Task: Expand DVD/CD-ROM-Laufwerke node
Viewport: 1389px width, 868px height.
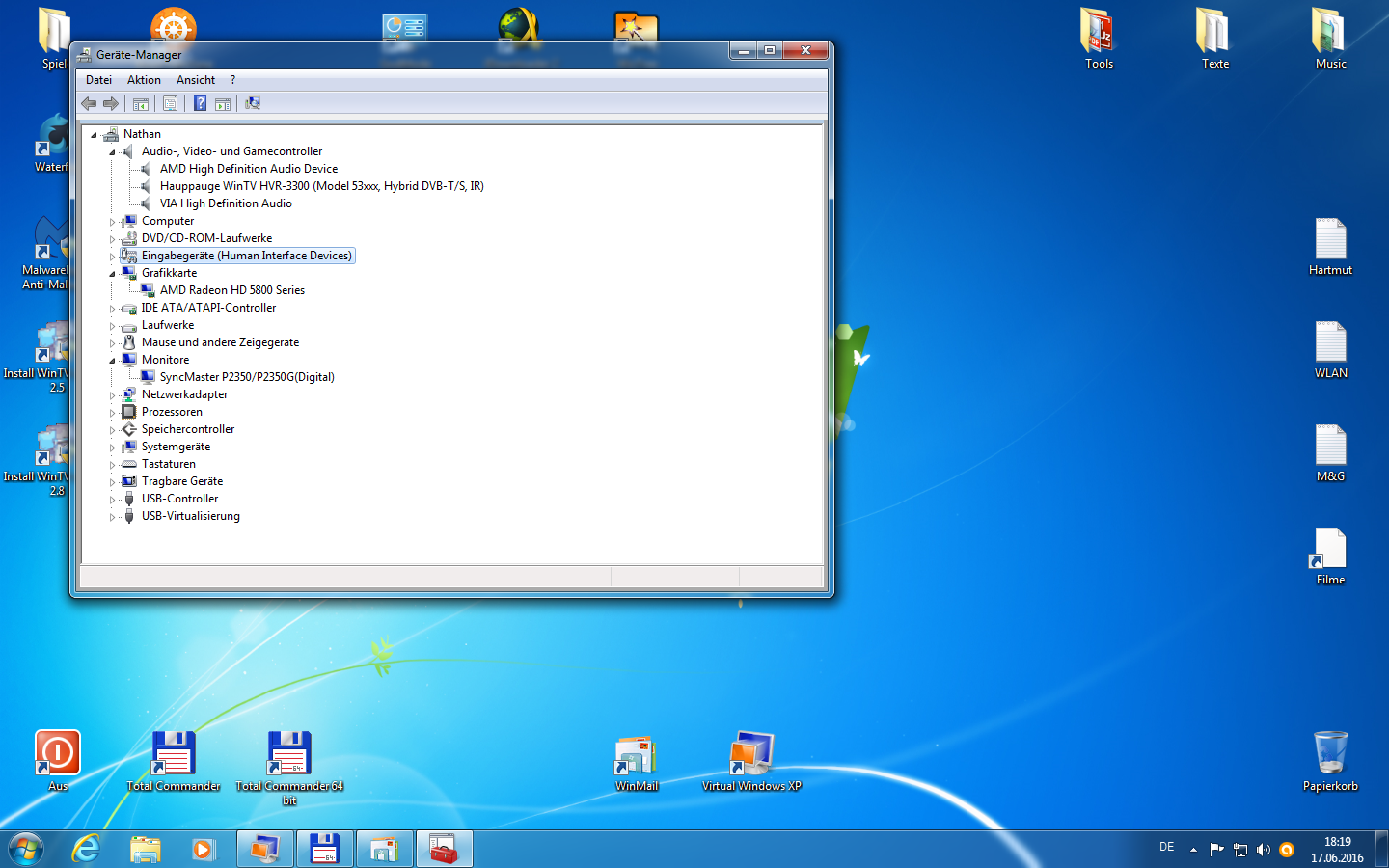Action: [112, 239]
